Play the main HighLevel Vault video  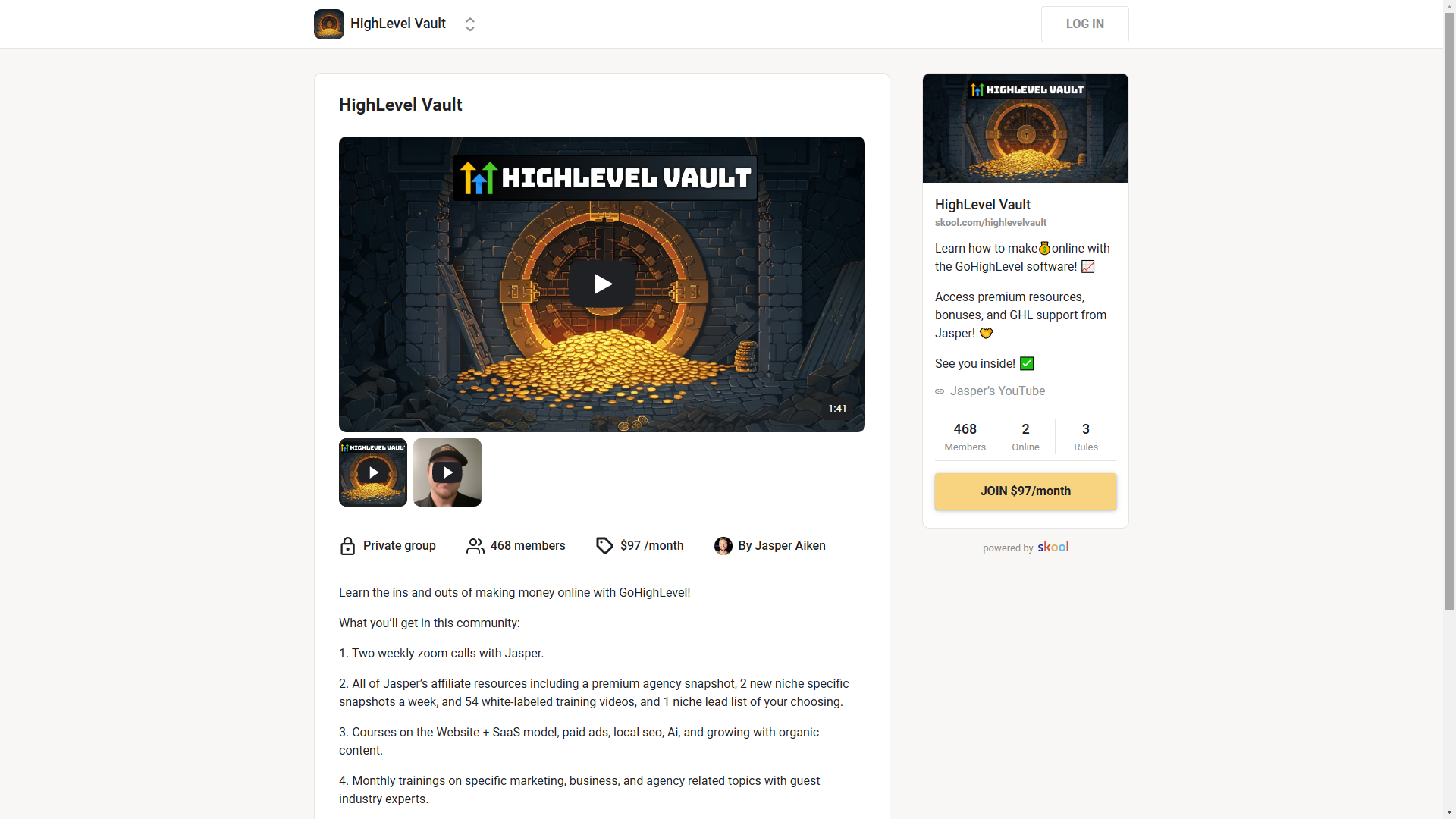click(602, 284)
